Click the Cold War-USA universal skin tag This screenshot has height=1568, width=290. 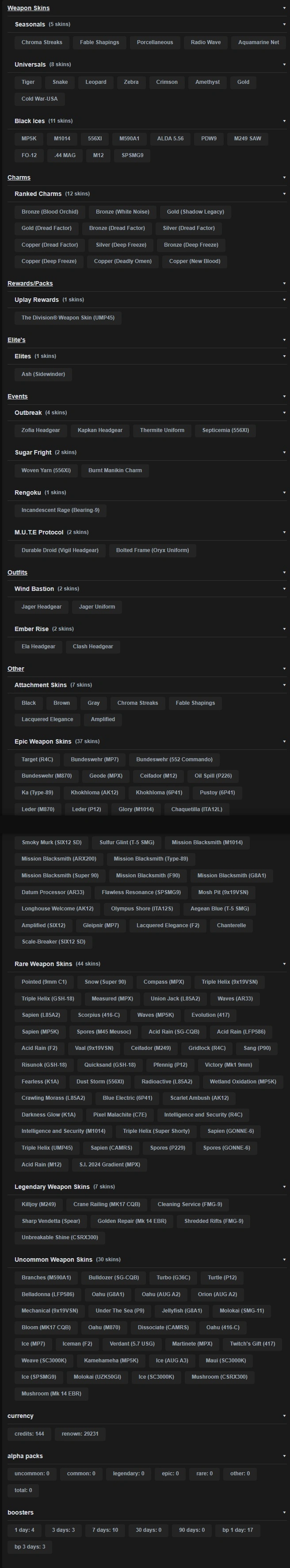40,98
